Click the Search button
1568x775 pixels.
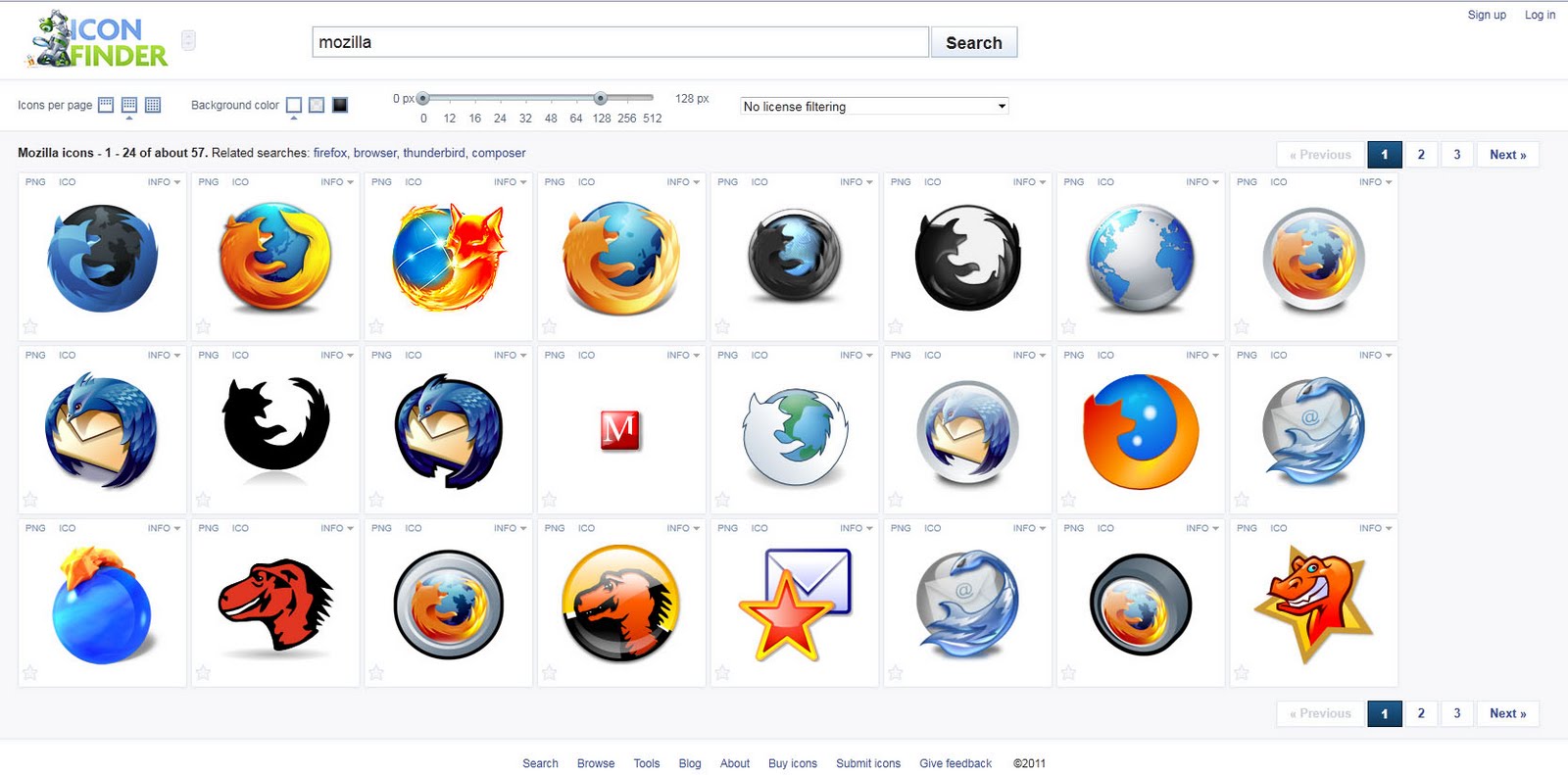(974, 42)
